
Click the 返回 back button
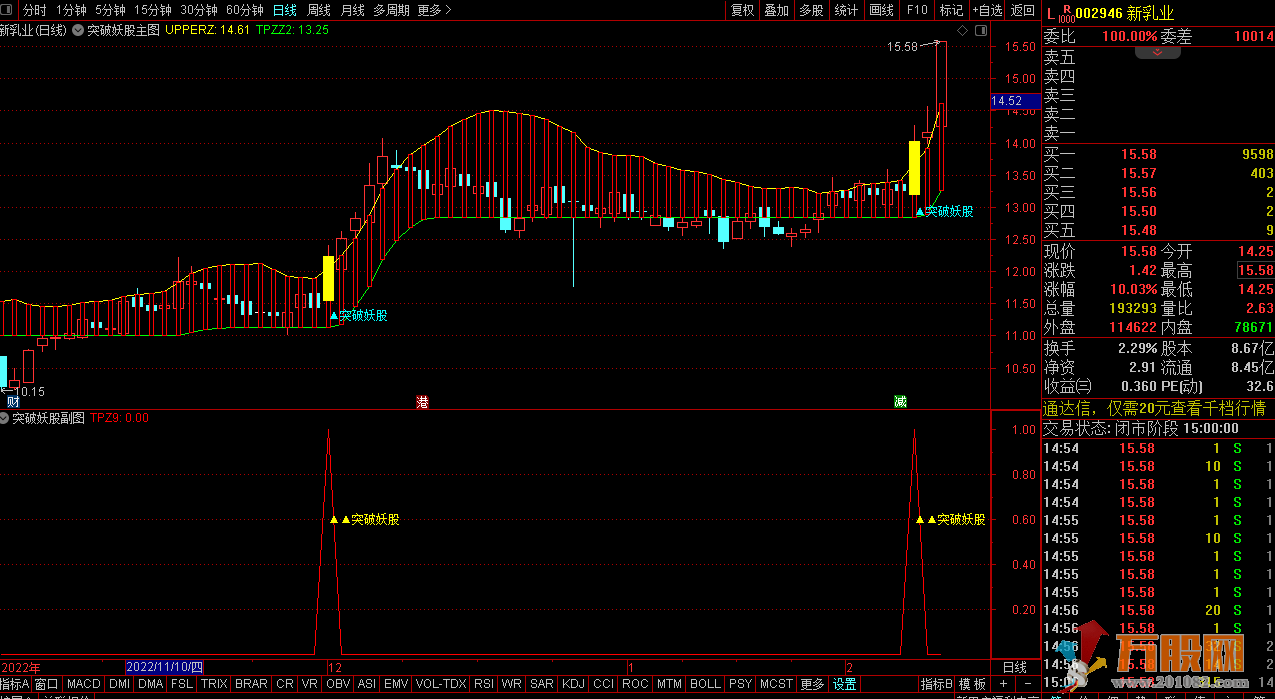(1022, 10)
